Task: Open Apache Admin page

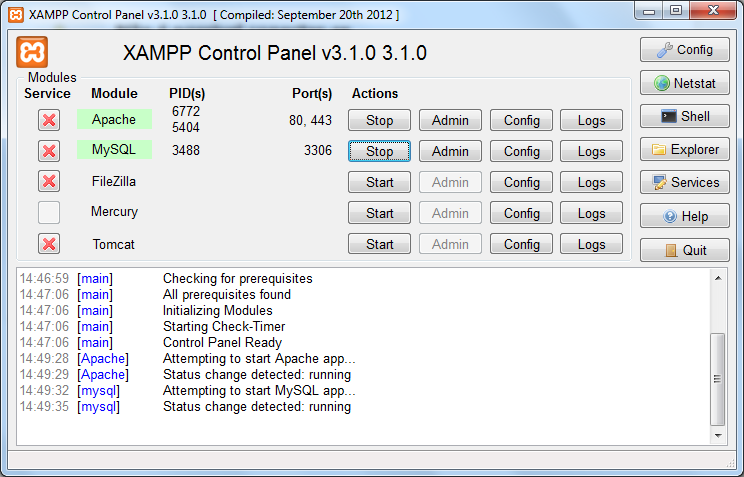Action: click(x=450, y=120)
